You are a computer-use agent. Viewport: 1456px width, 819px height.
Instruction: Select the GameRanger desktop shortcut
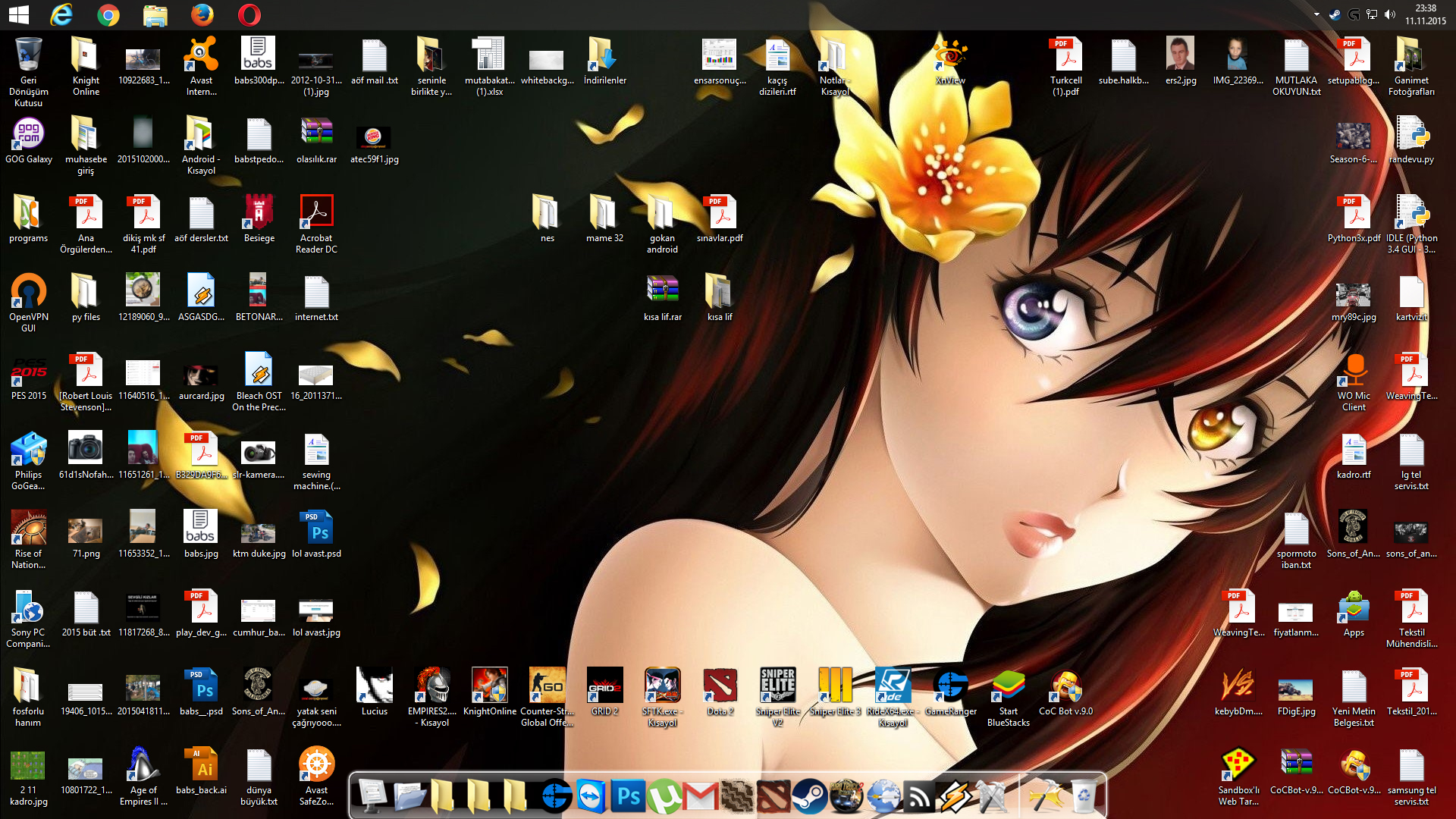click(951, 692)
